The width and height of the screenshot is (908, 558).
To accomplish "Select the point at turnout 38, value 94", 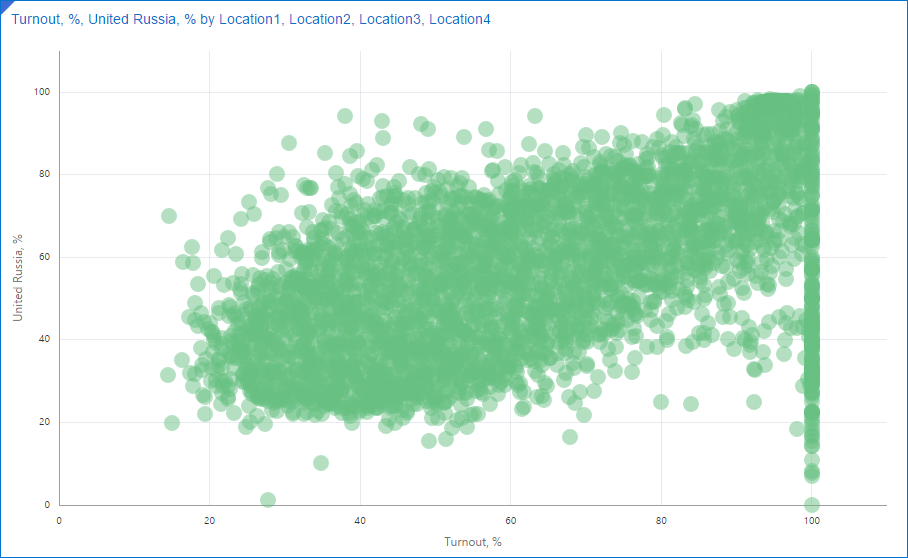I will [345, 116].
